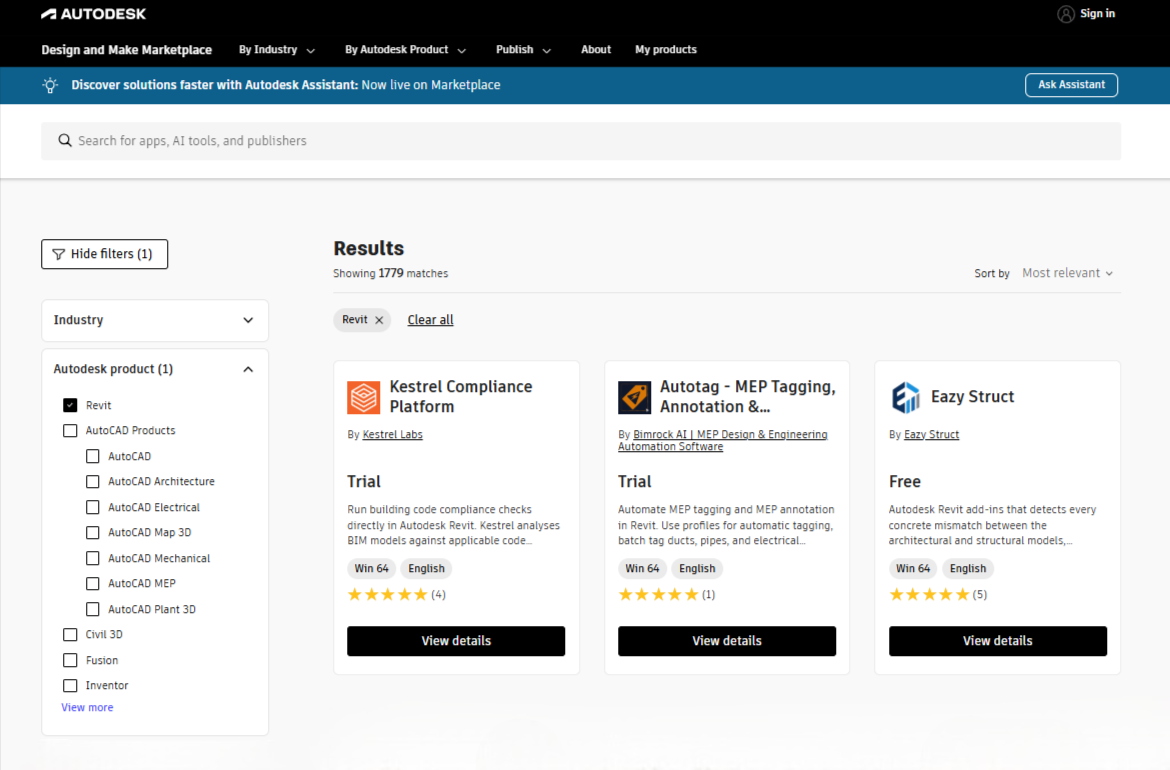Click the star rating of Autotag
This screenshot has height=770, width=1170.
click(658, 595)
